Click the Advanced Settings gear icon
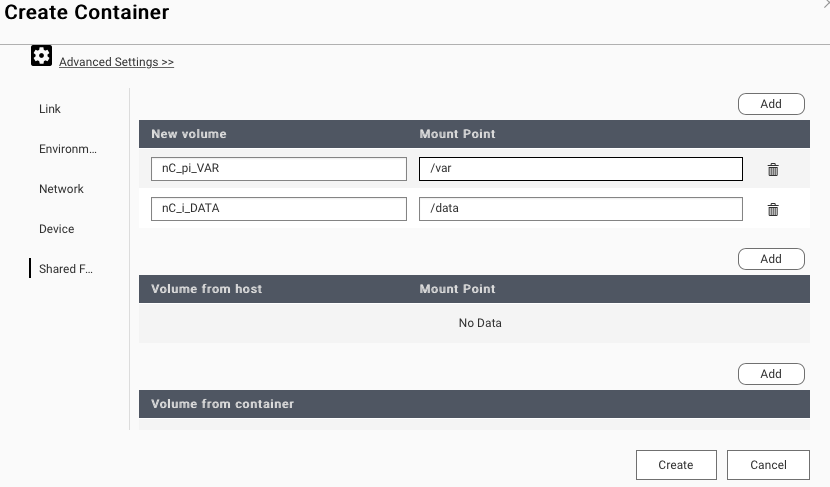The image size is (830, 487). pyautogui.click(x=41, y=56)
